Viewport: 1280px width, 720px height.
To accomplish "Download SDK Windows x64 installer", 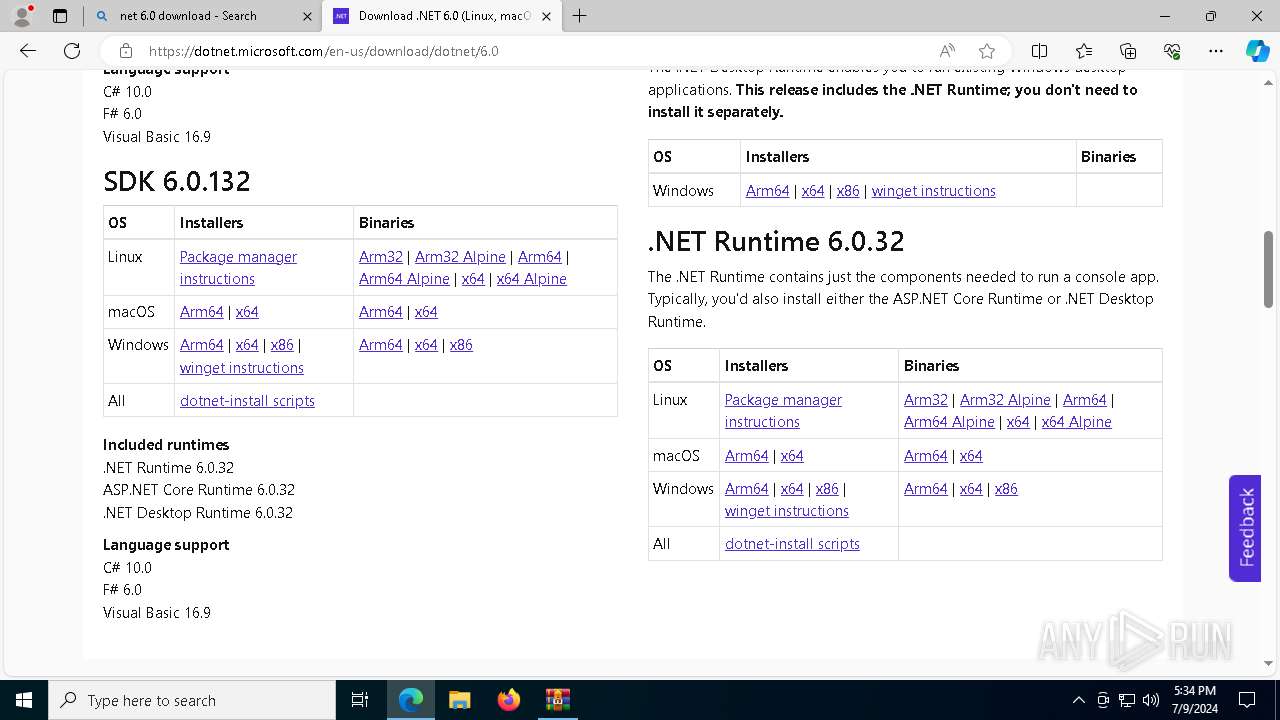I will tap(247, 345).
